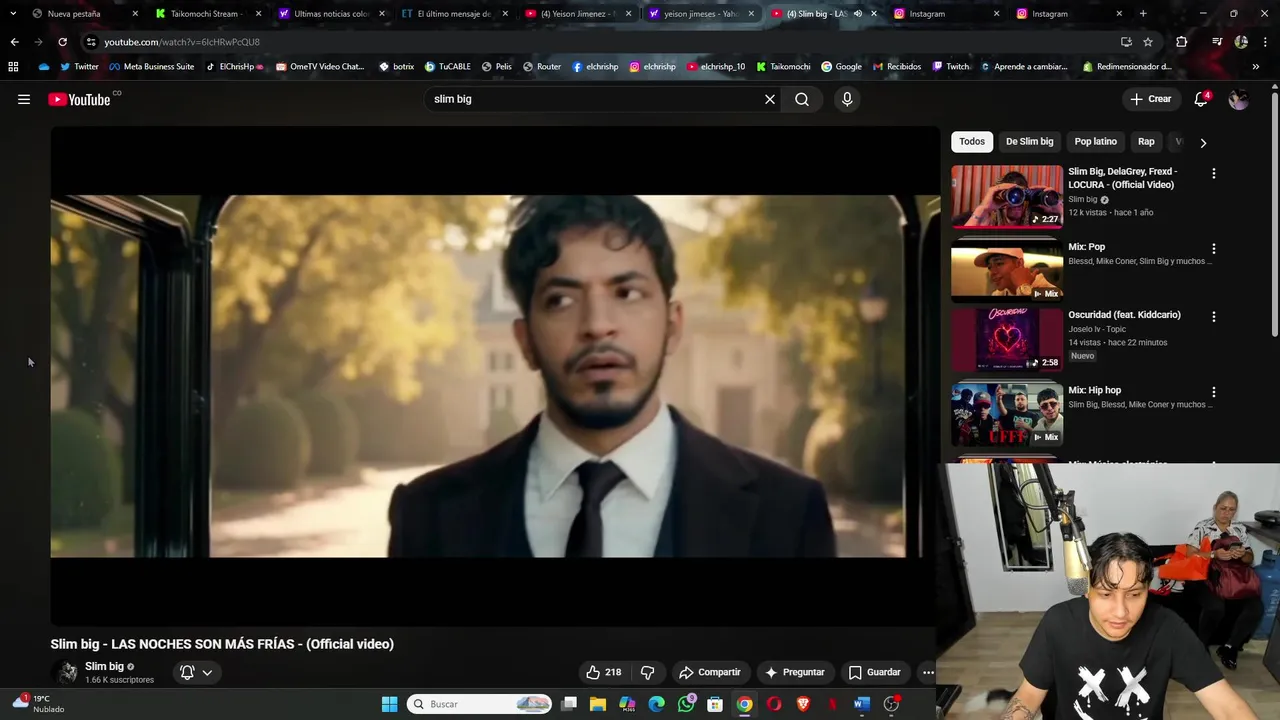Screen dimensions: 1280x720
Task: Open the Meta Business Suite bookmark
Action: 151,67
